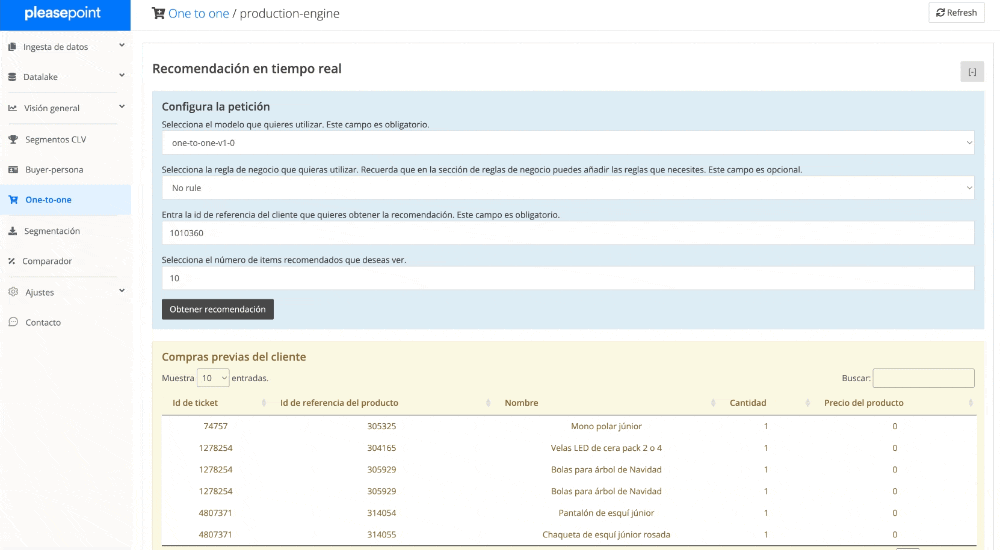1000x550 pixels.
Task: Click product reference 314055
Action: 381,535
